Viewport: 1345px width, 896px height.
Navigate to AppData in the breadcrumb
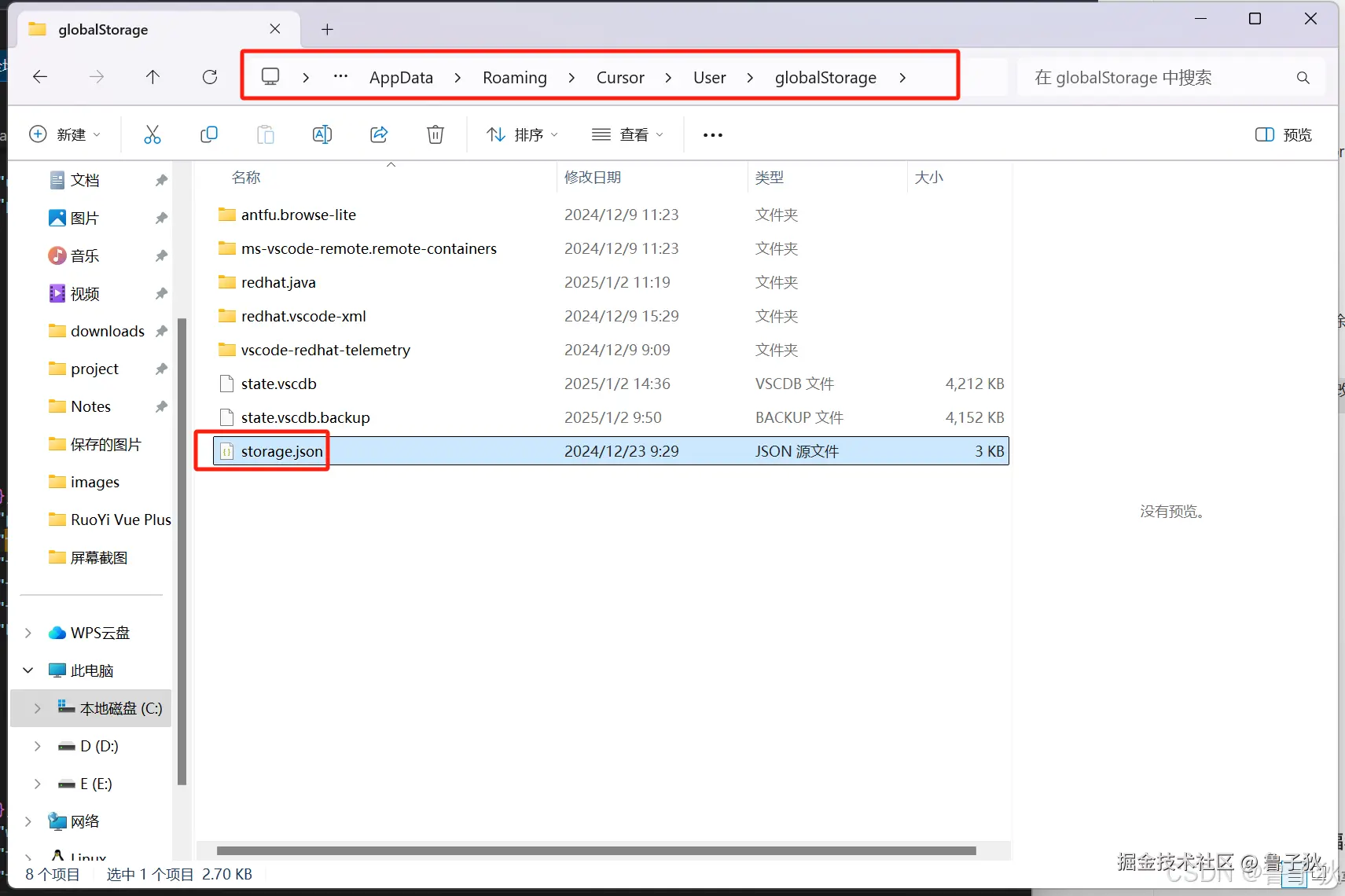coord(401,77)
